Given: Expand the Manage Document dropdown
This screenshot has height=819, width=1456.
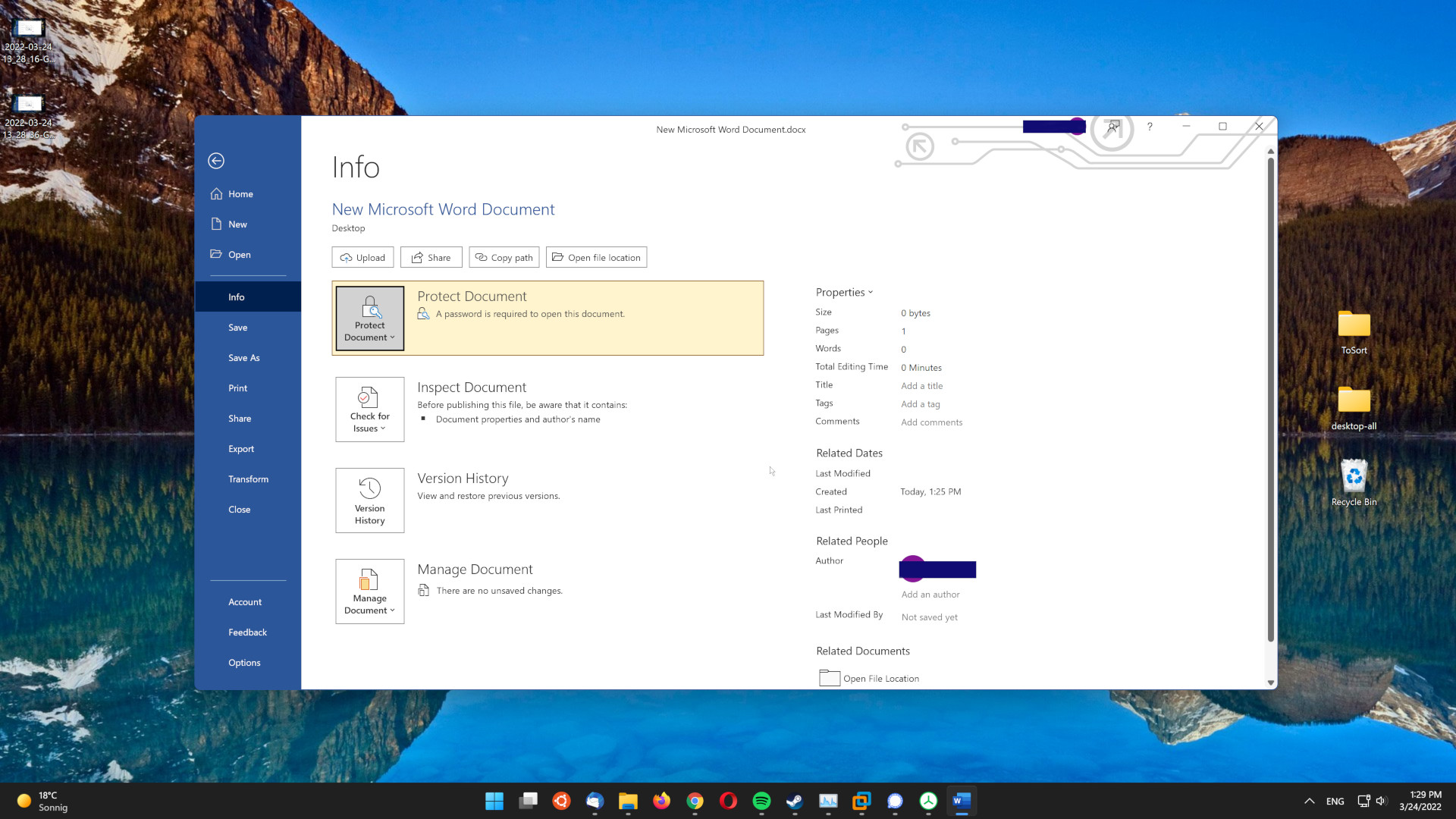Looking at the screenshot, I should tap(370, 591).
